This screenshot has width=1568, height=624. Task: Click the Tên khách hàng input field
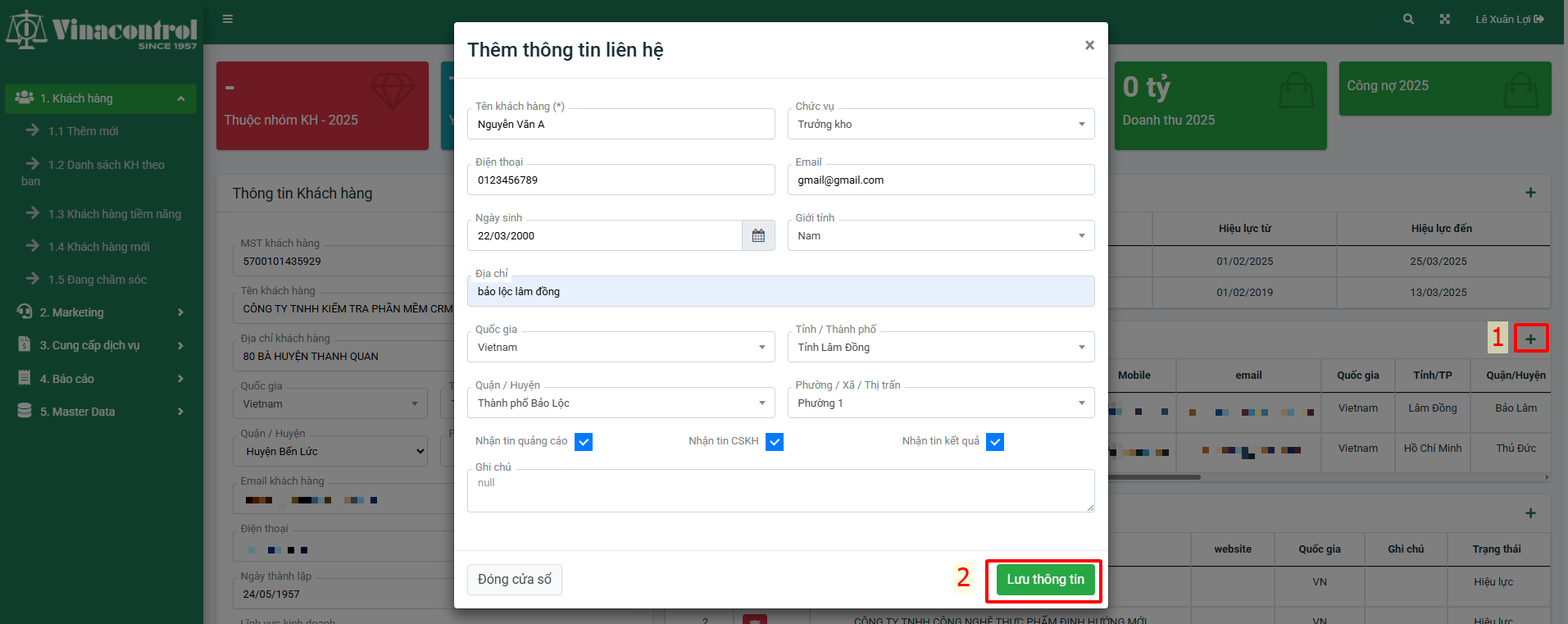click(x=621, y=124)
